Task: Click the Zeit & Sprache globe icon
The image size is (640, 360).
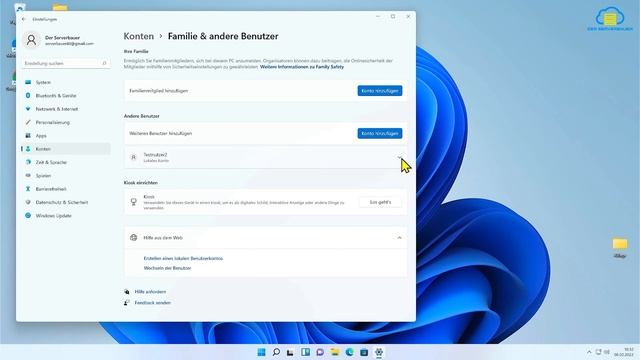Action: coord(28,162)
